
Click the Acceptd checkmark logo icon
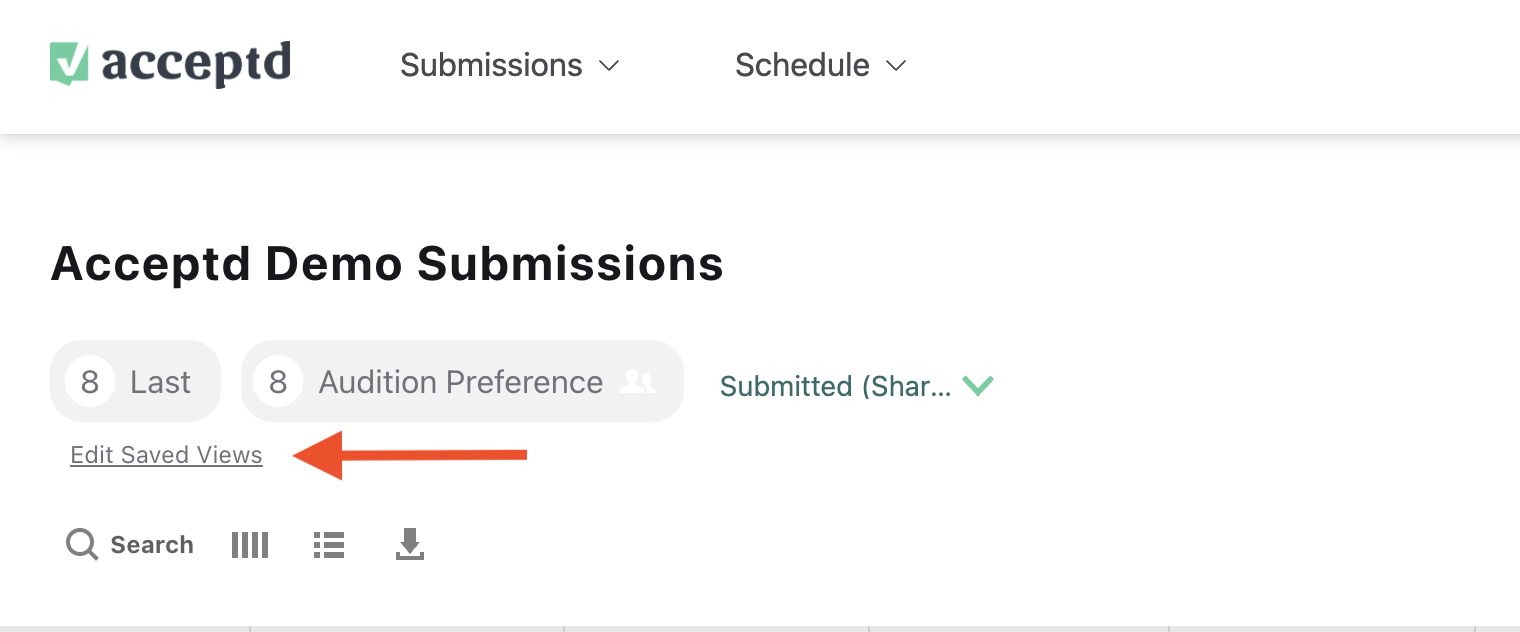70,64
